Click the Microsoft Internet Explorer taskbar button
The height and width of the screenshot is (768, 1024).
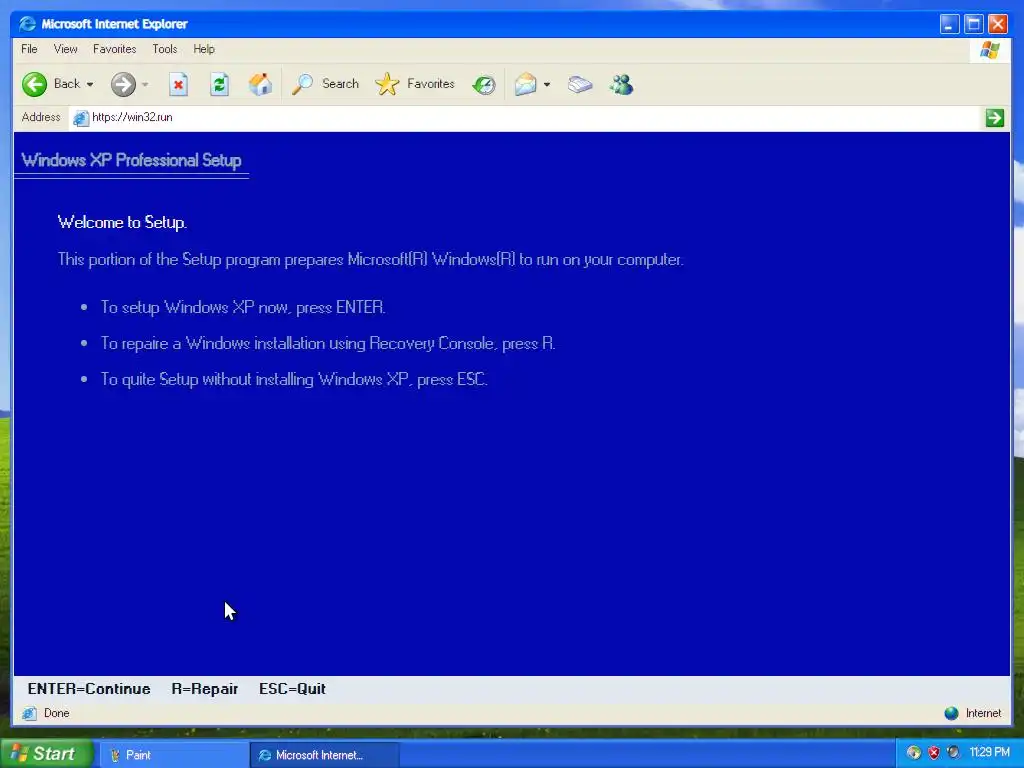325,755
